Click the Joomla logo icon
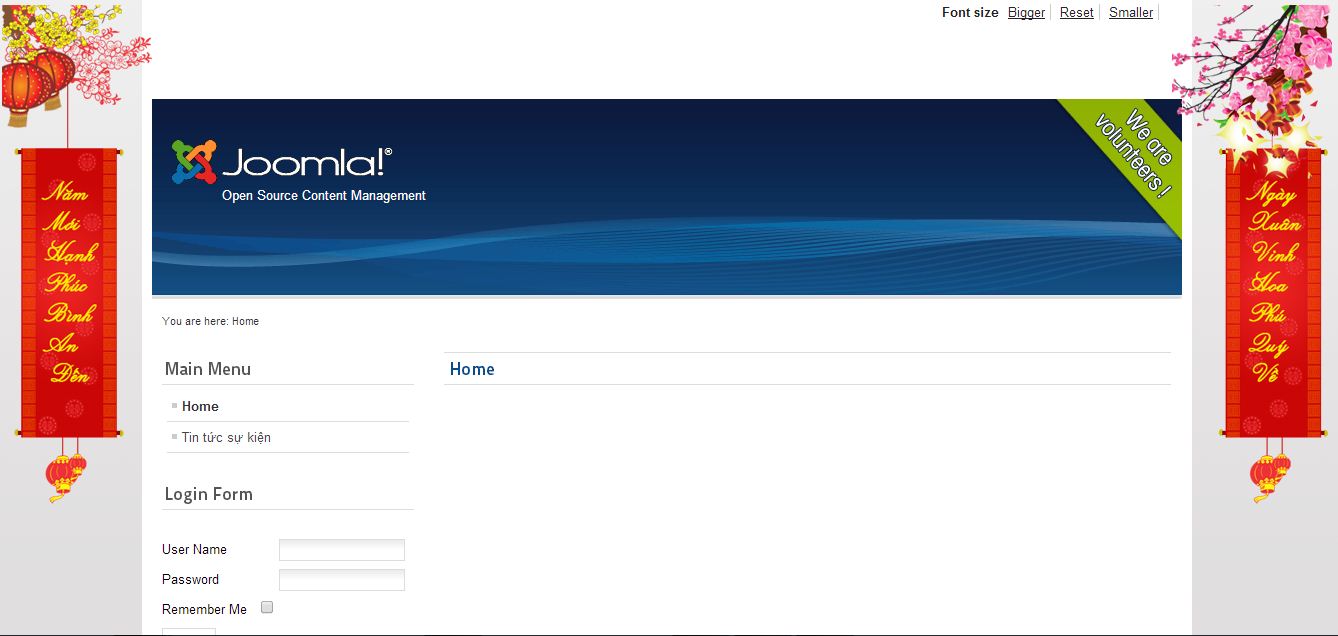Image resolution: width=1338 pixels, height=636 pixels. (x=194, y=162)
